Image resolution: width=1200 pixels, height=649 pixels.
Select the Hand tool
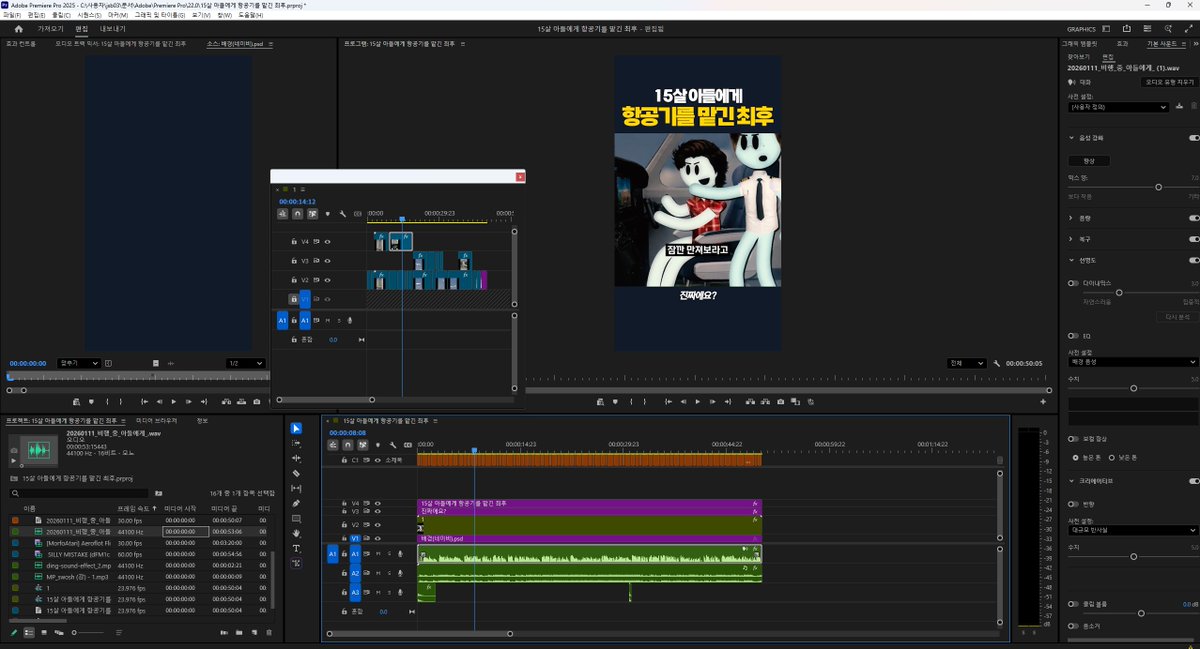[x=296, y=533]
